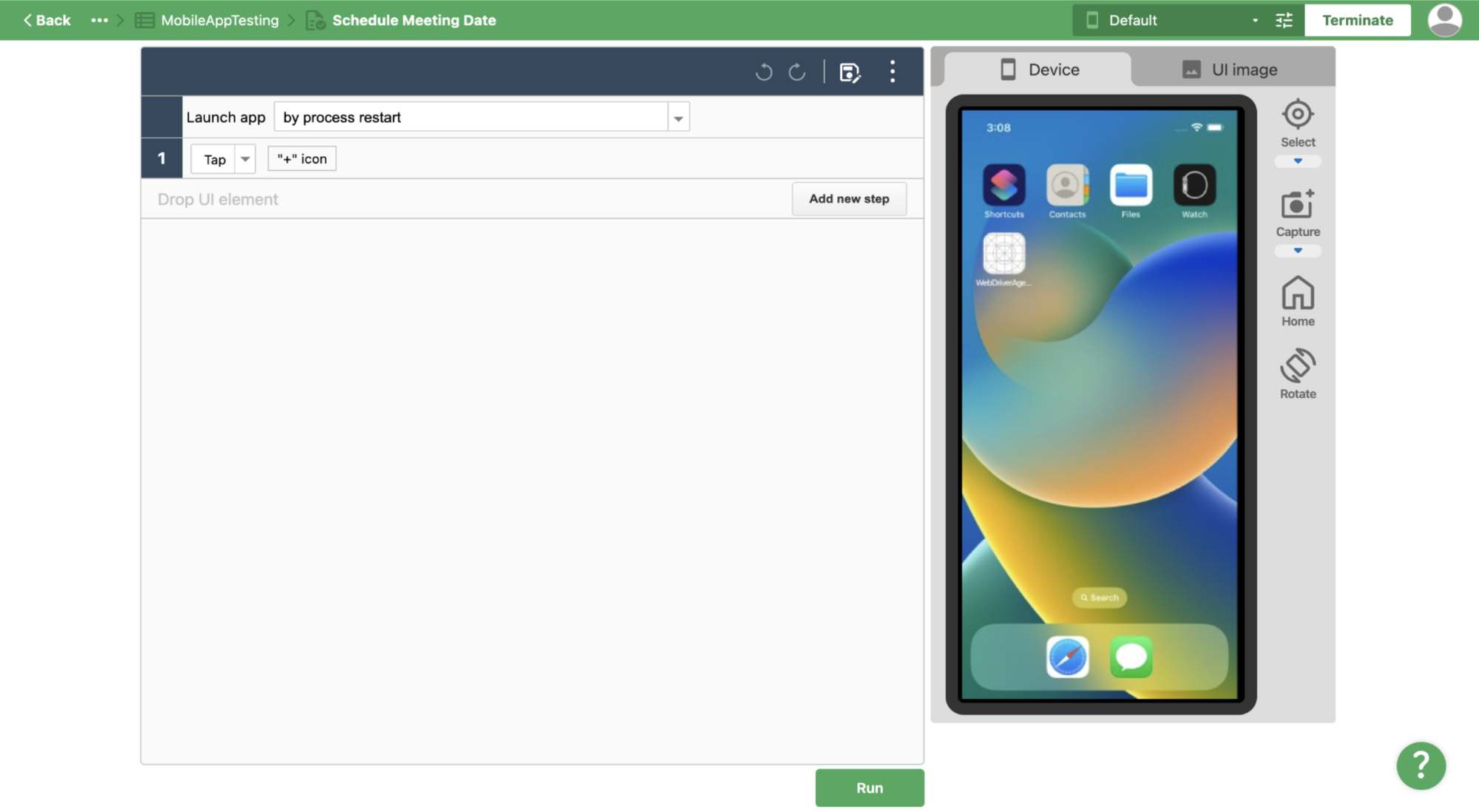Expand options under Select tool
Viewport: 1479px width, 812px height.
coord(1298,161)
